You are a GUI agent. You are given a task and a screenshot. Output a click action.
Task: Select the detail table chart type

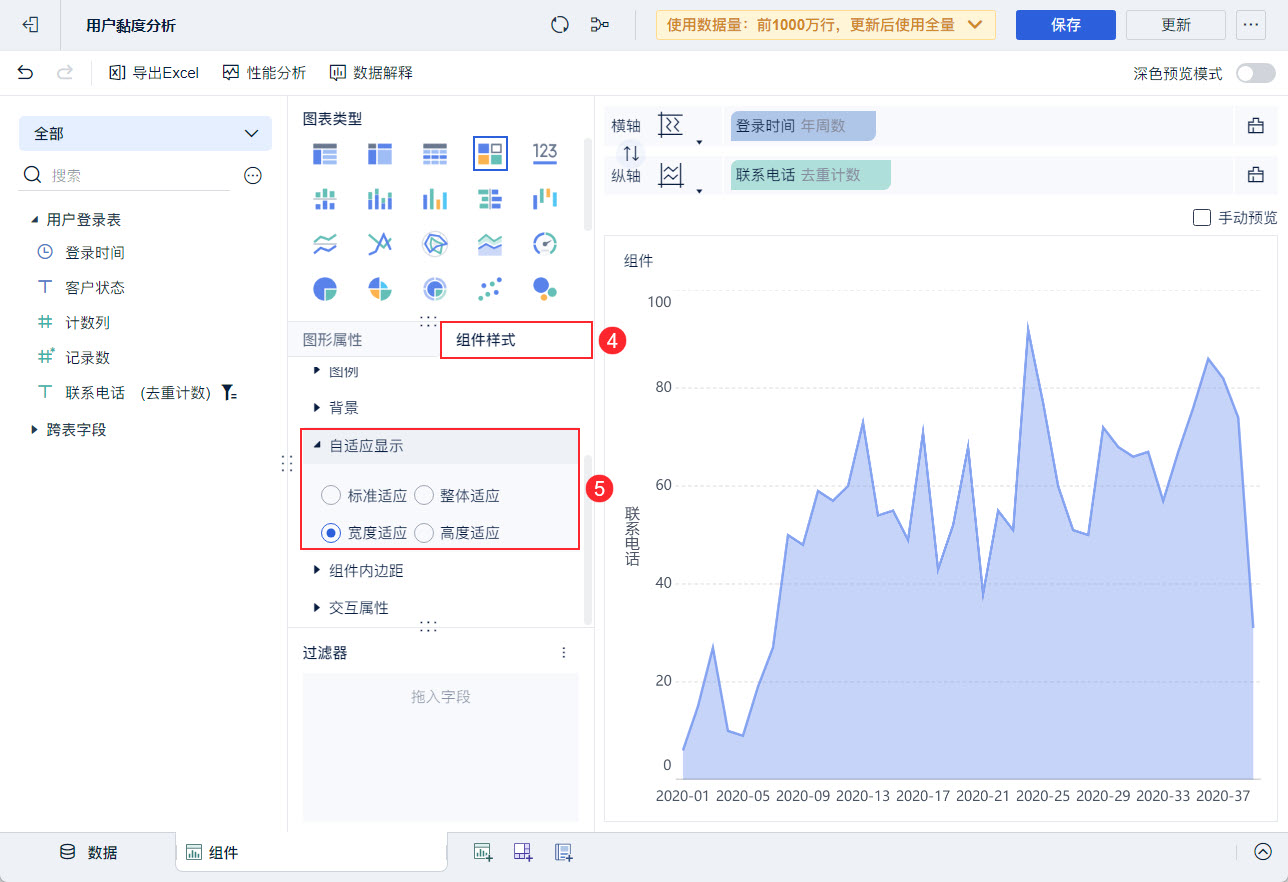(x=434, y=153)
